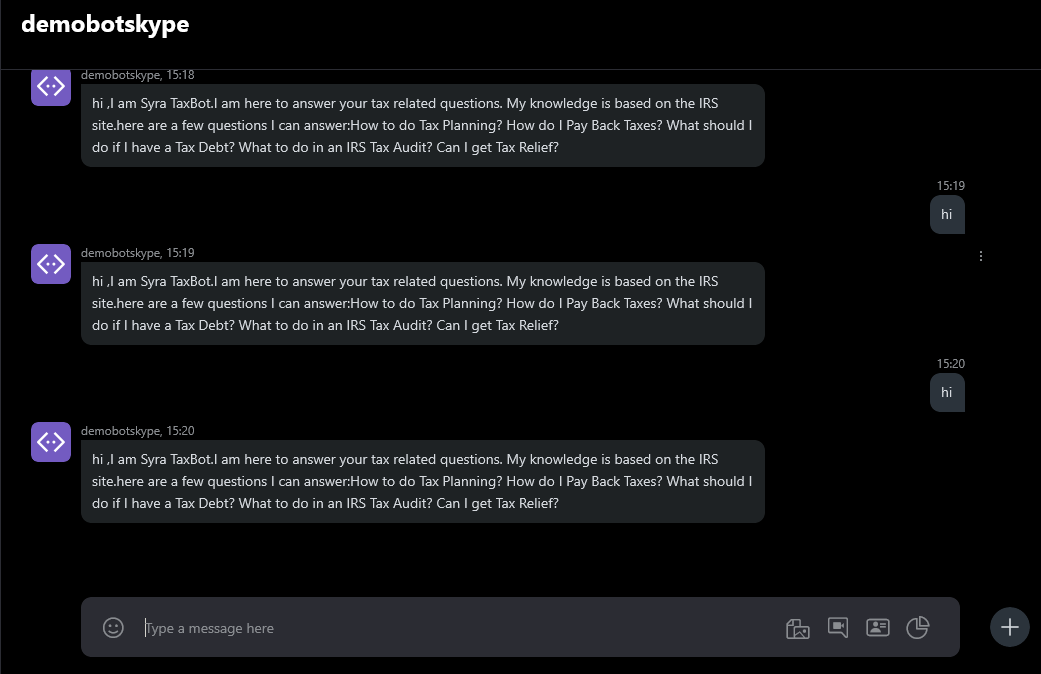This screenshot has height=674, width=1041.
Task: Click the bot's latest reply bubble from 15:20
Action: coord(422,482)
